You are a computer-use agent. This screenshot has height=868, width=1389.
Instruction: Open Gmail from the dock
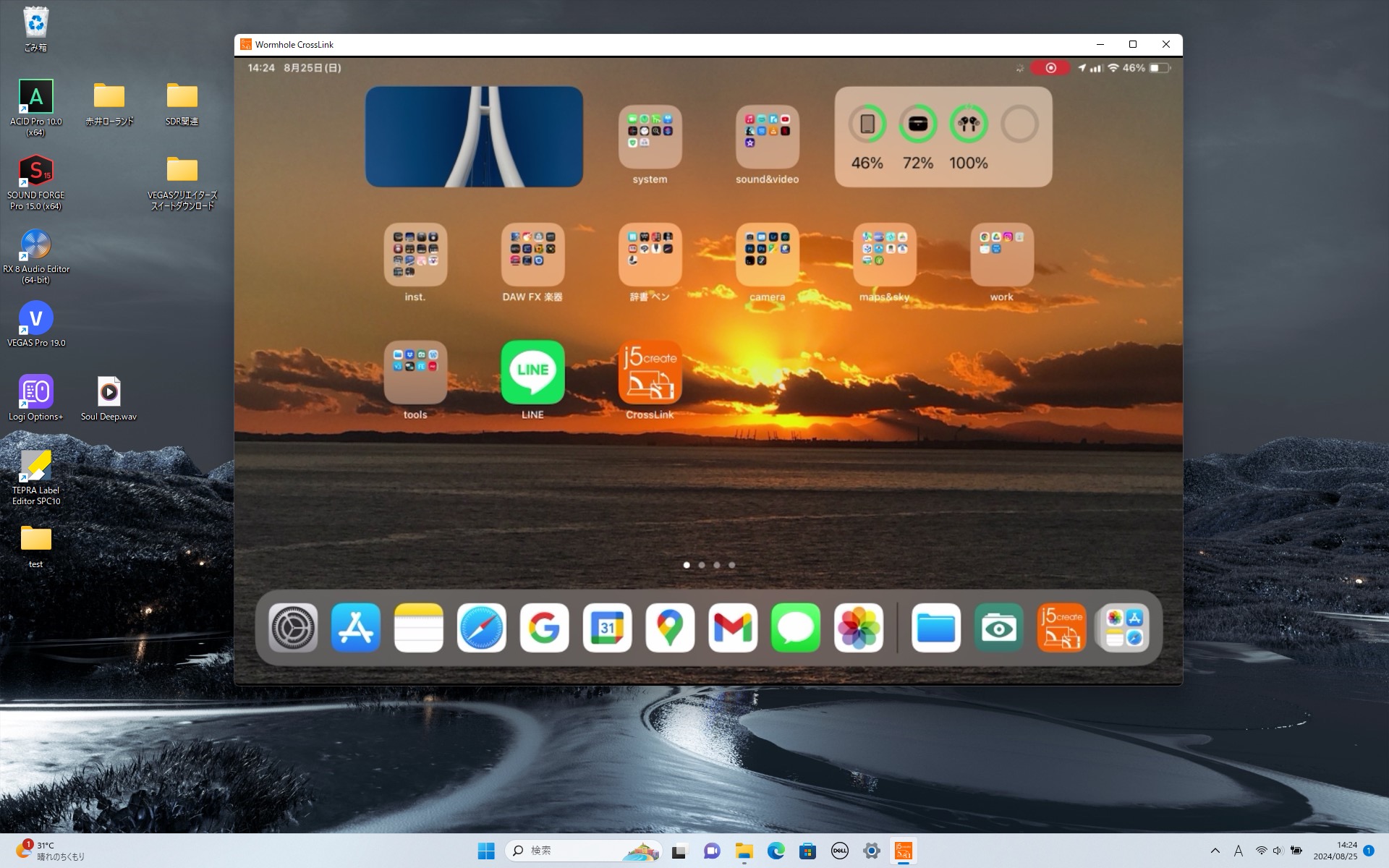click(732, 628)
